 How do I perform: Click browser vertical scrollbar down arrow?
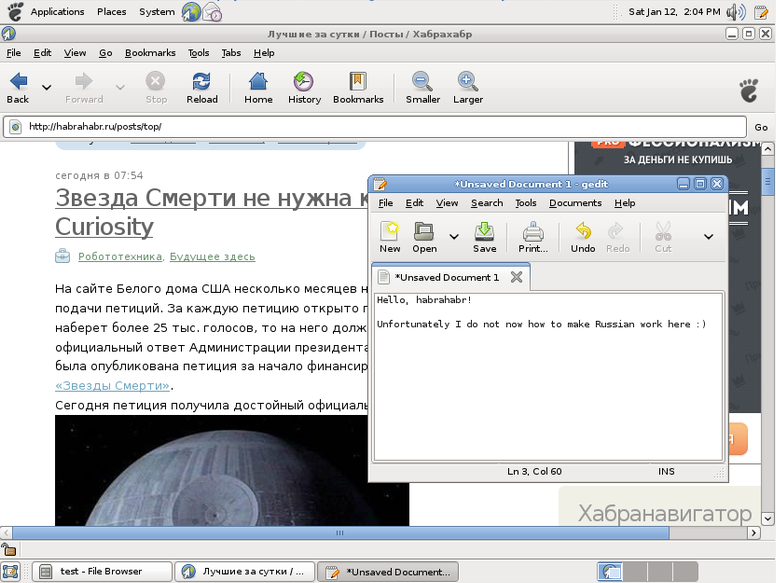pyautogui.click(x=768, y=519)
